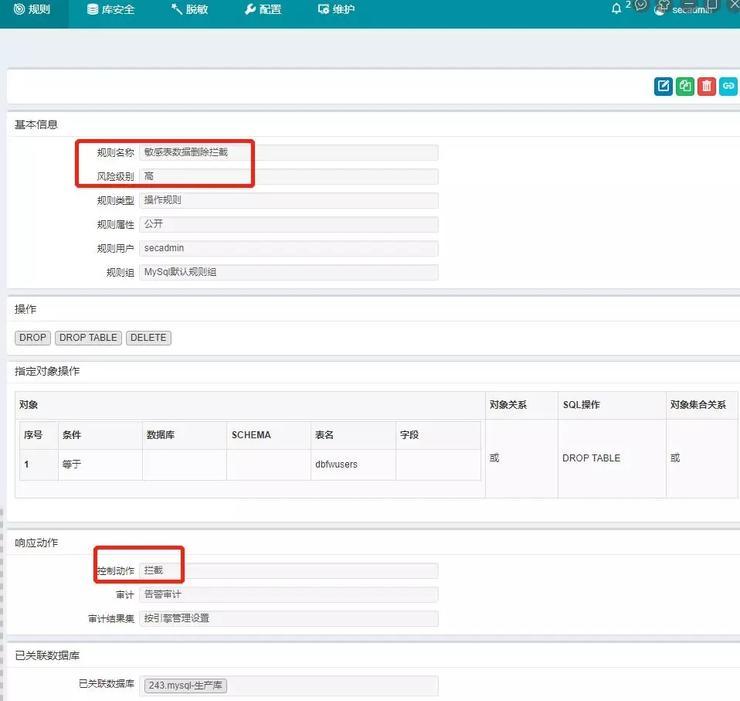740x701 pixels.
Task: Click the green copy rule icon
Action: click(x=685, y=86)
